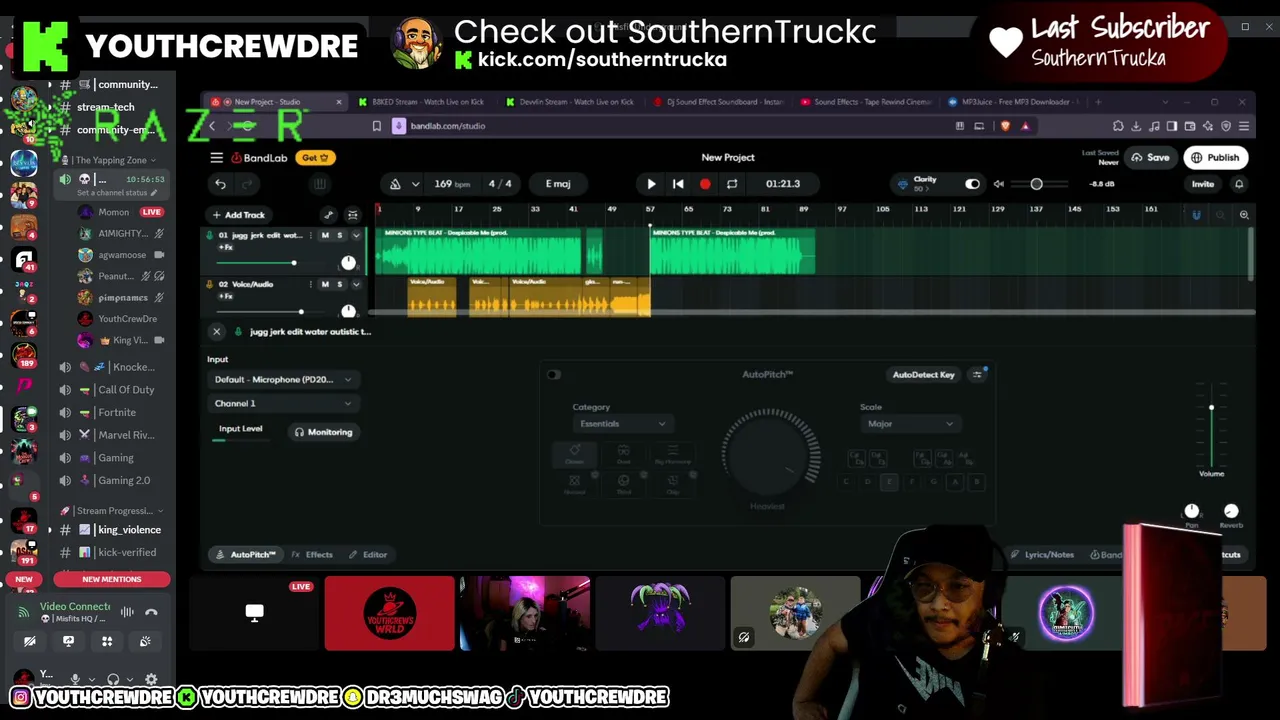This screenshot has height=720, width=1280.
Task: Click the metronome icon
Action: 395,184
